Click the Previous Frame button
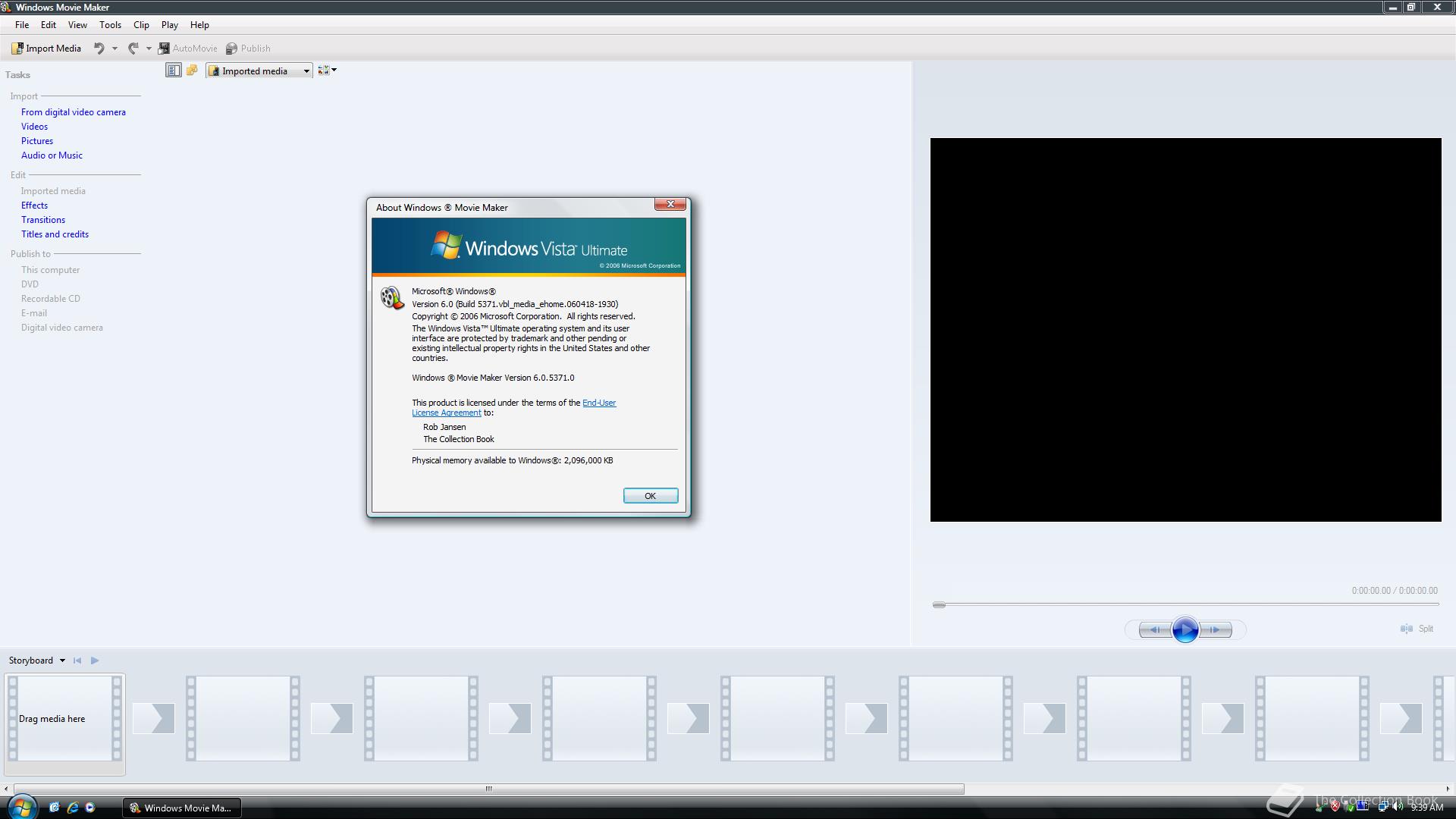Screen dimensions: 1456x819 [1154, 629]
